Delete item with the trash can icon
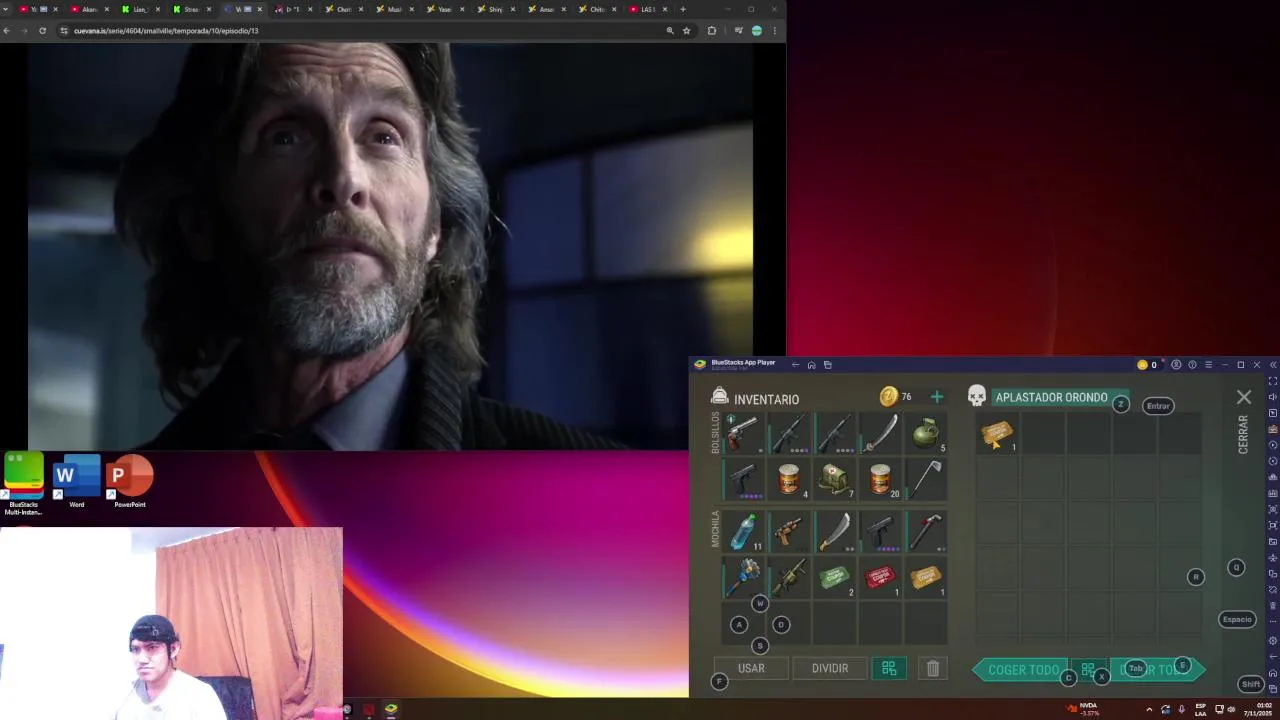1280x720 pixels. click(932, 669)
